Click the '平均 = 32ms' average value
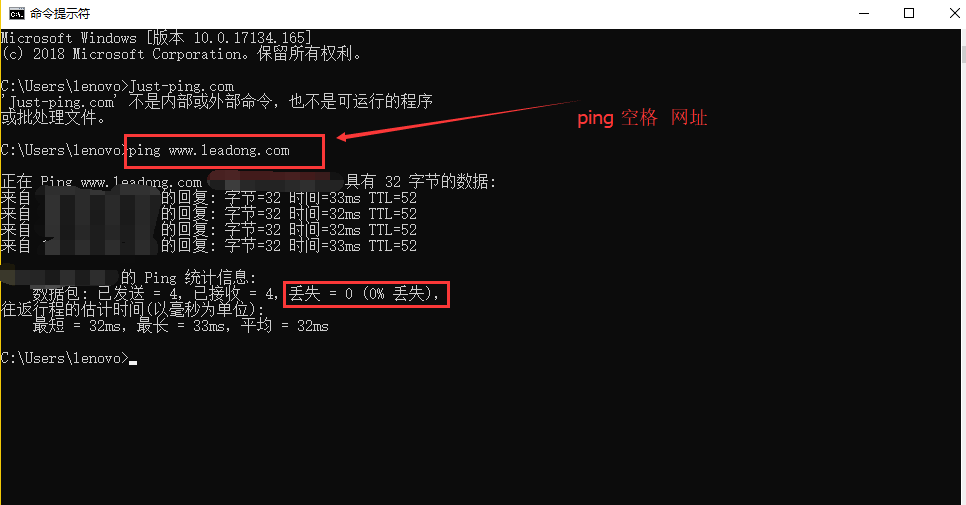 point(285,326)
